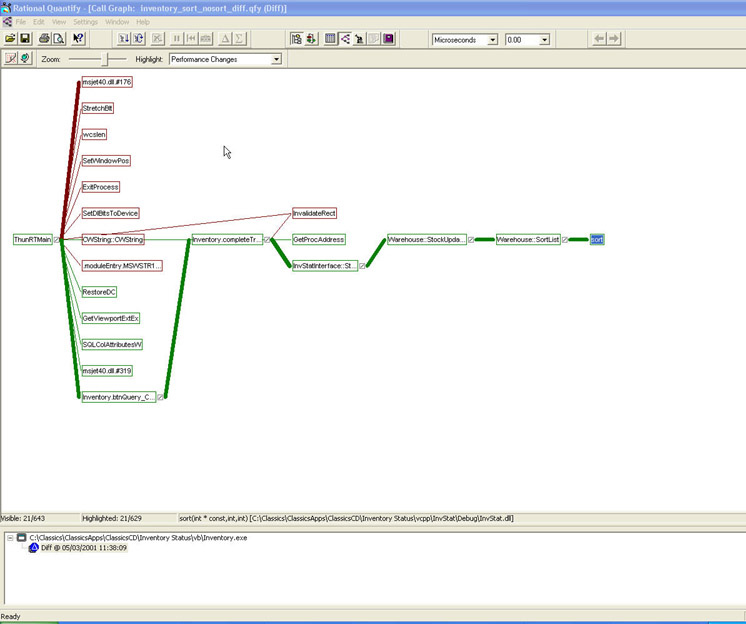Viewport: 746px width, 624px height.
Task: Open the Microseconds units dropdown
Action: 492,40
